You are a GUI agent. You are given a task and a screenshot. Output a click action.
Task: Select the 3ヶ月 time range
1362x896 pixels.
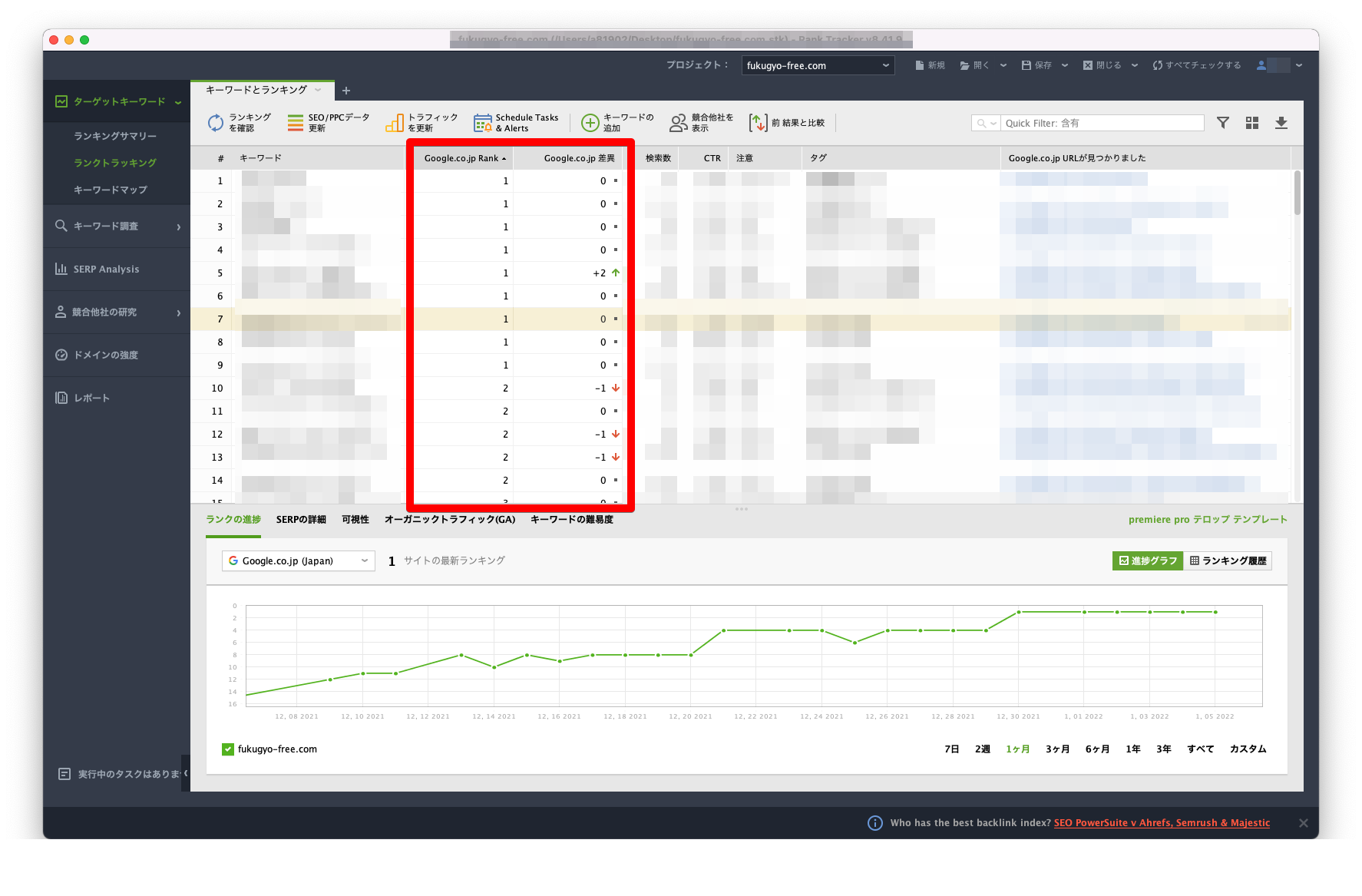1057,749
